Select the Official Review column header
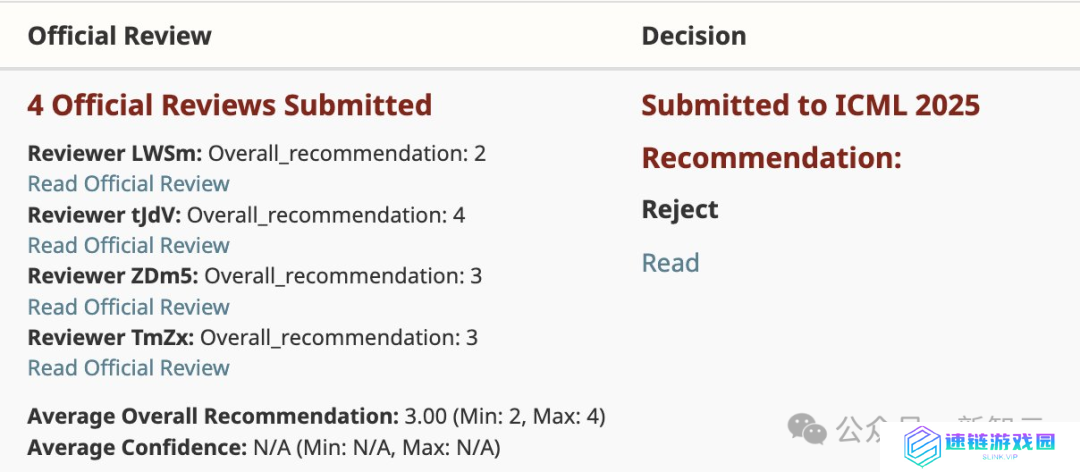1080x472 pixels. click(119, 36)
